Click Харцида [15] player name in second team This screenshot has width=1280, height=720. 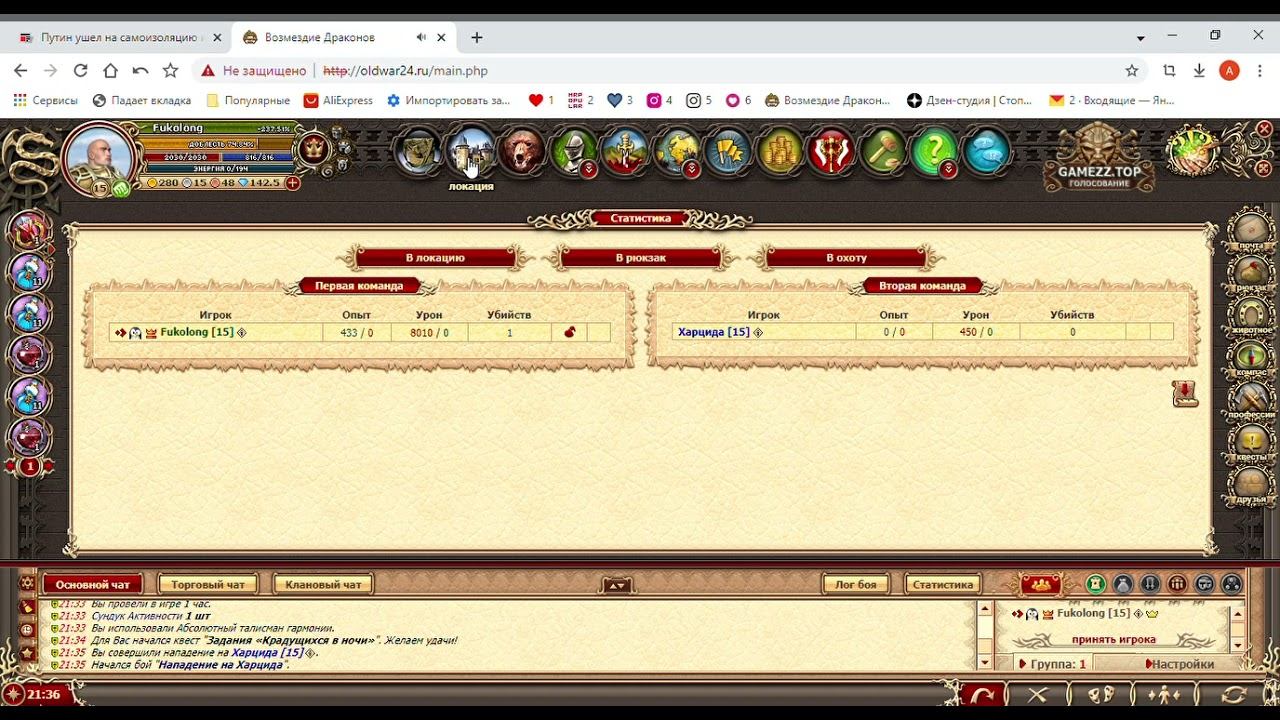point(713,332)
